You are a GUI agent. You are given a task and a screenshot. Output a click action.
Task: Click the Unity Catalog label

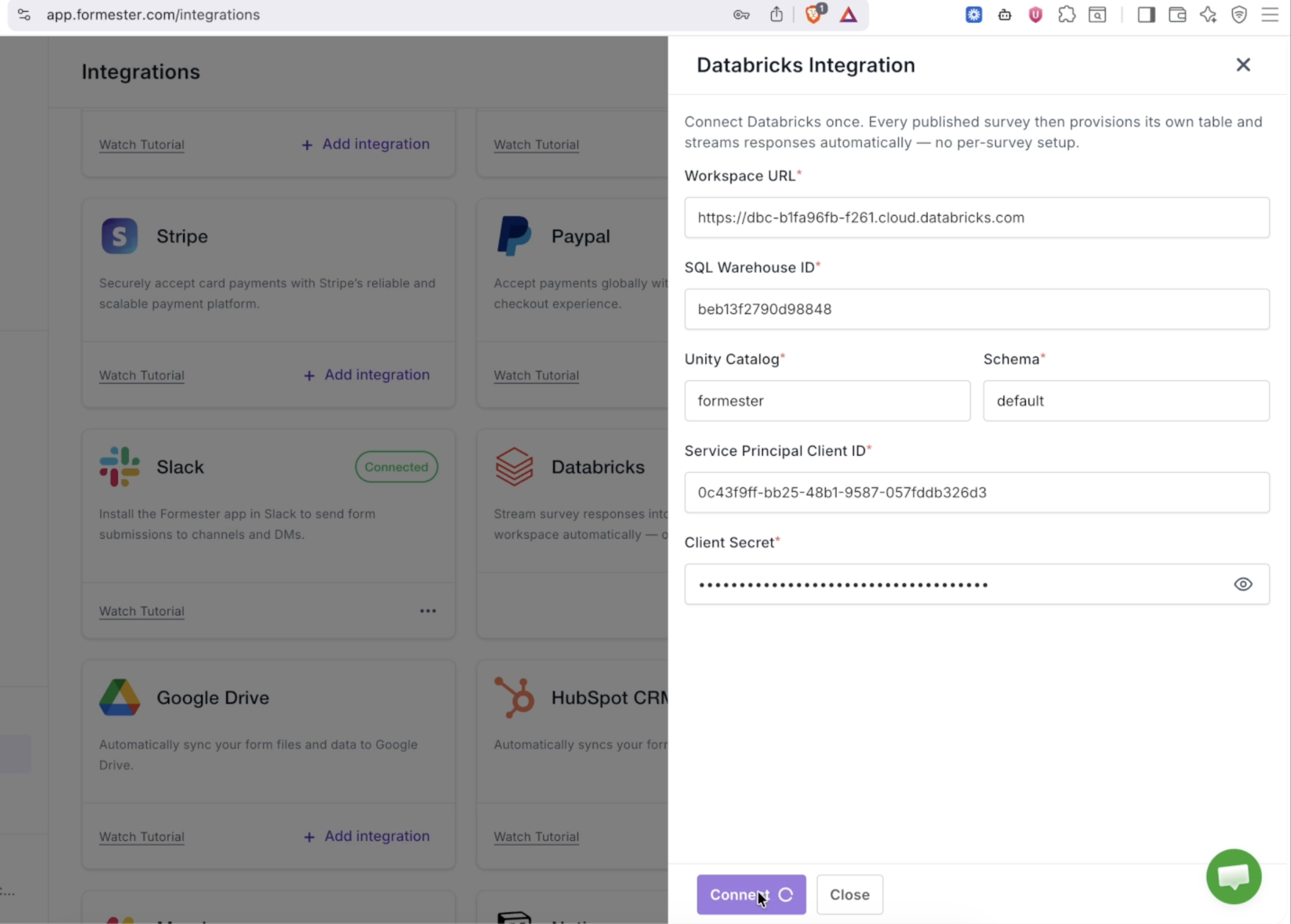tap(732, 359)
